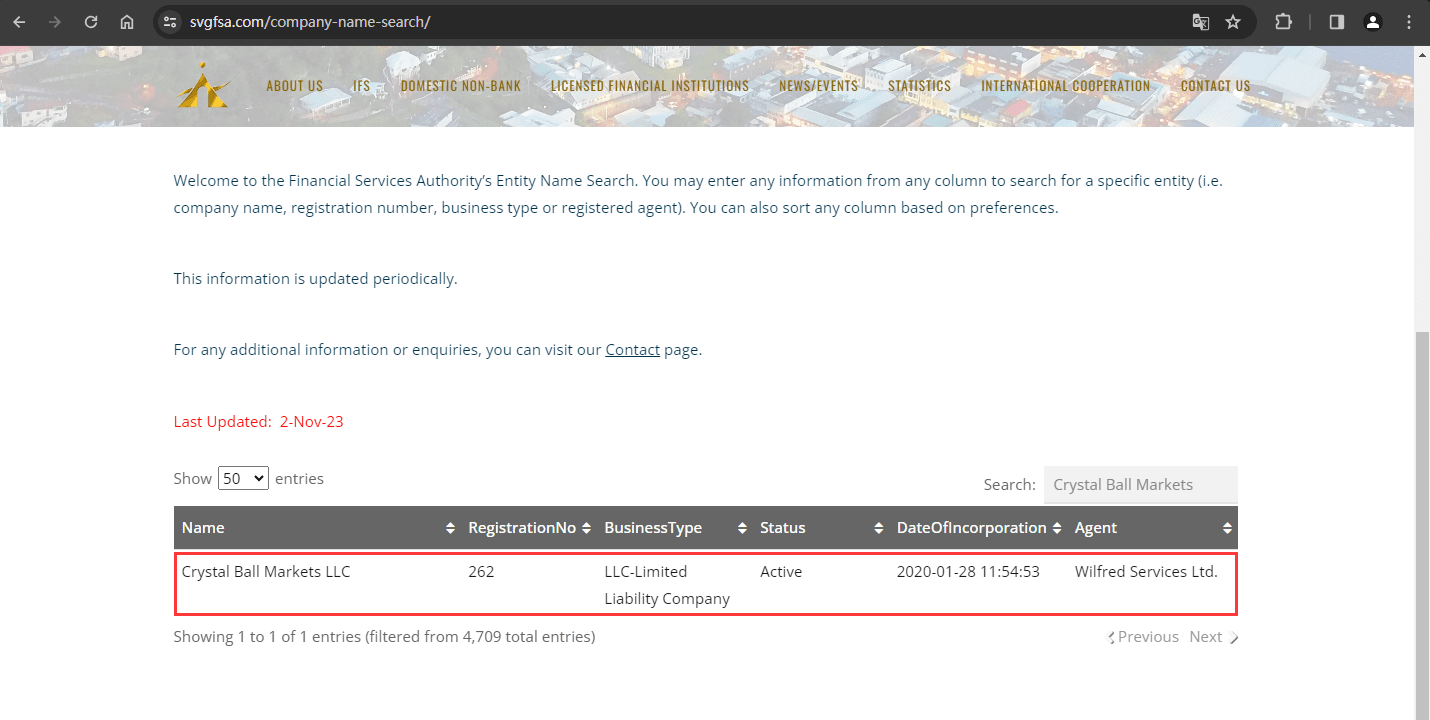The height and width of the screenshot is (720, 1430).
Task: Open the CONTACT US menu
Action: click(x=1216, y=86)
